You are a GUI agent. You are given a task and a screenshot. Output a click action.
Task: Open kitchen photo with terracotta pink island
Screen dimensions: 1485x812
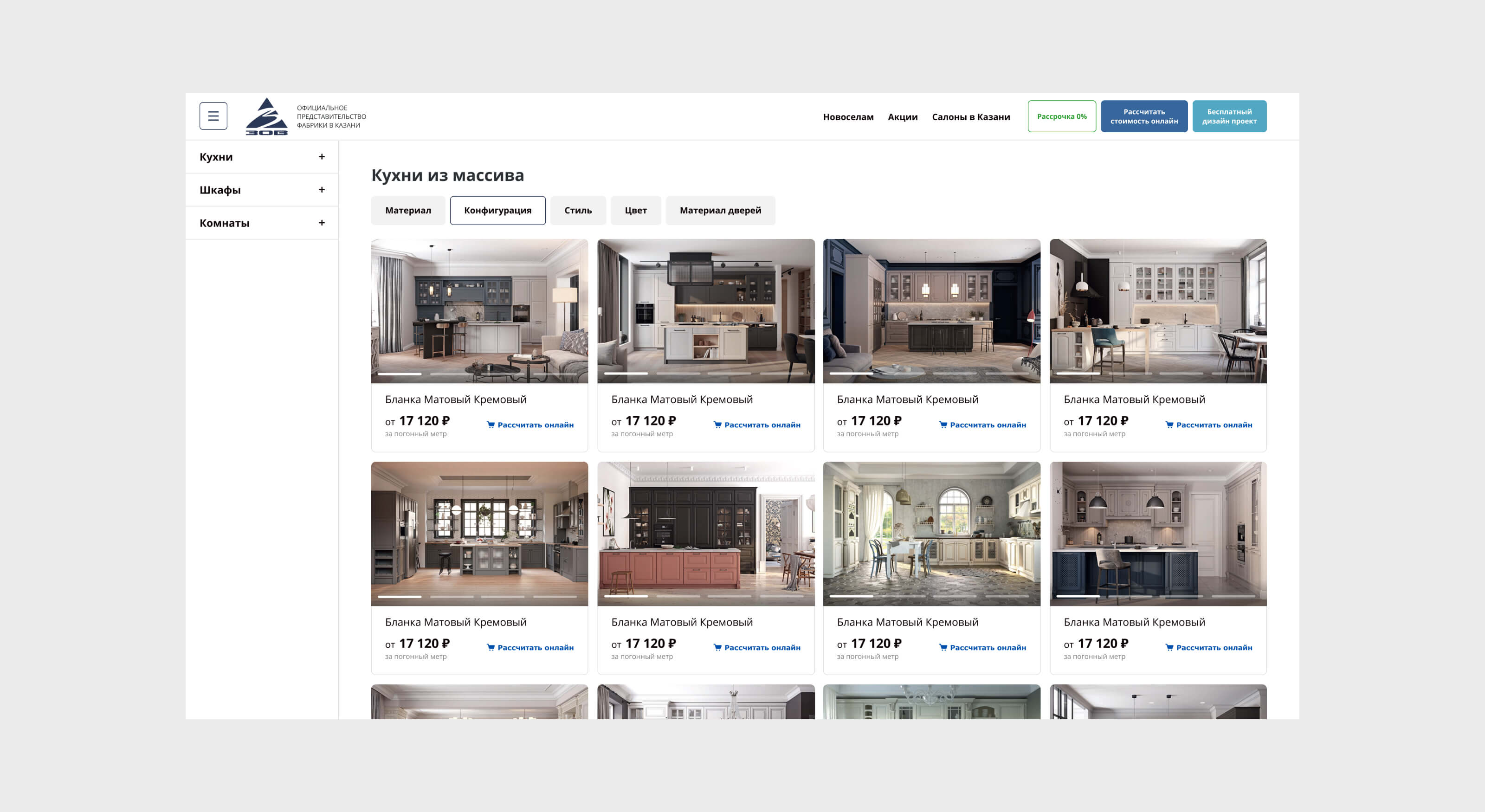click(x=705, y=534)
